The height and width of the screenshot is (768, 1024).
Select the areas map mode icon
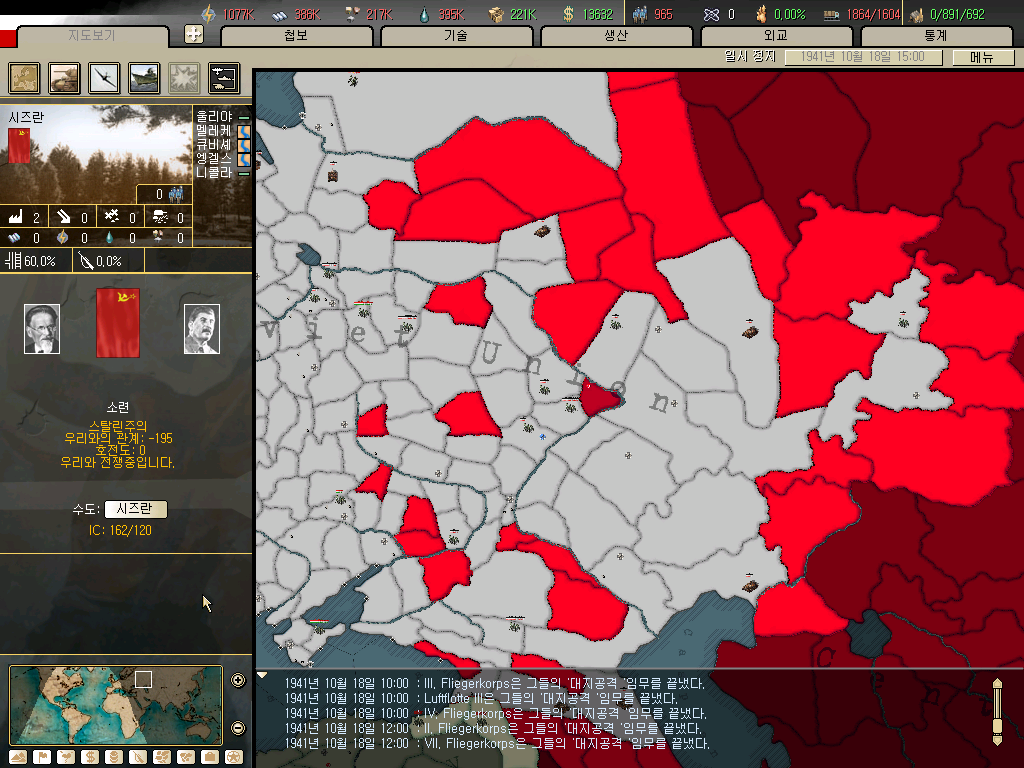(x=186, y=757)
